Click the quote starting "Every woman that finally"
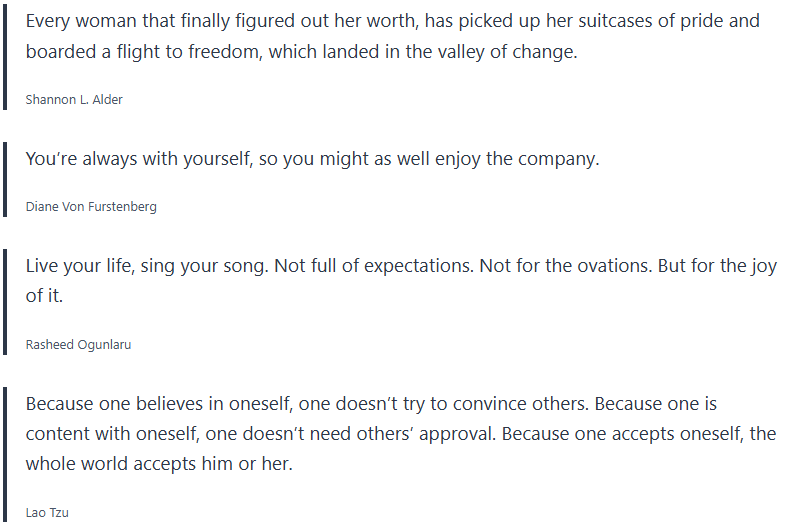The width and height of the screenshot is (808, 529). [x=392, y=36]
